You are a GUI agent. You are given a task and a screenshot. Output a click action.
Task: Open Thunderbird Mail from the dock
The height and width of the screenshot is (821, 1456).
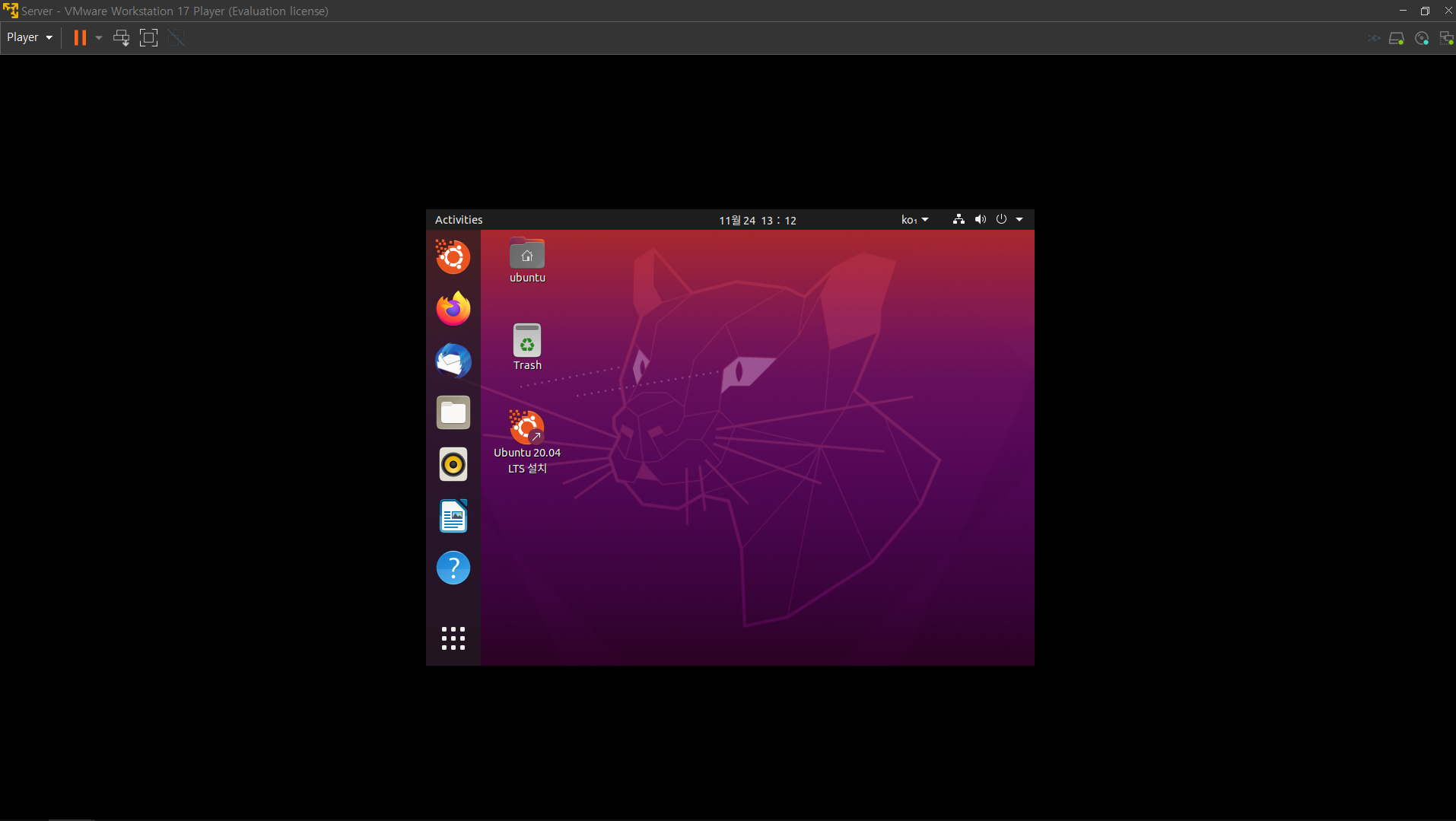tap(453, 361)
